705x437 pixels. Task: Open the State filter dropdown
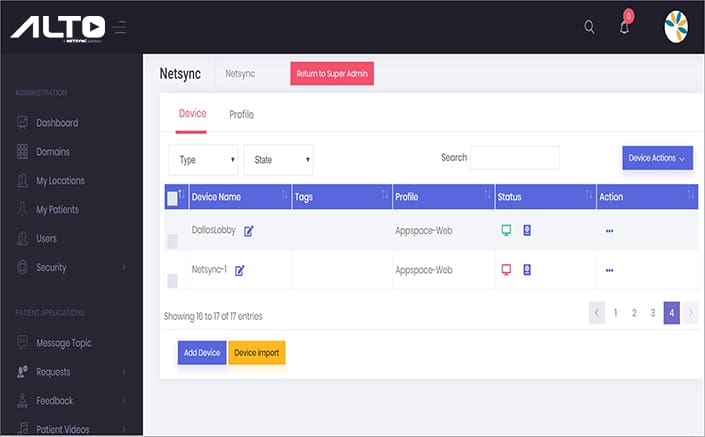click(278, 160)
